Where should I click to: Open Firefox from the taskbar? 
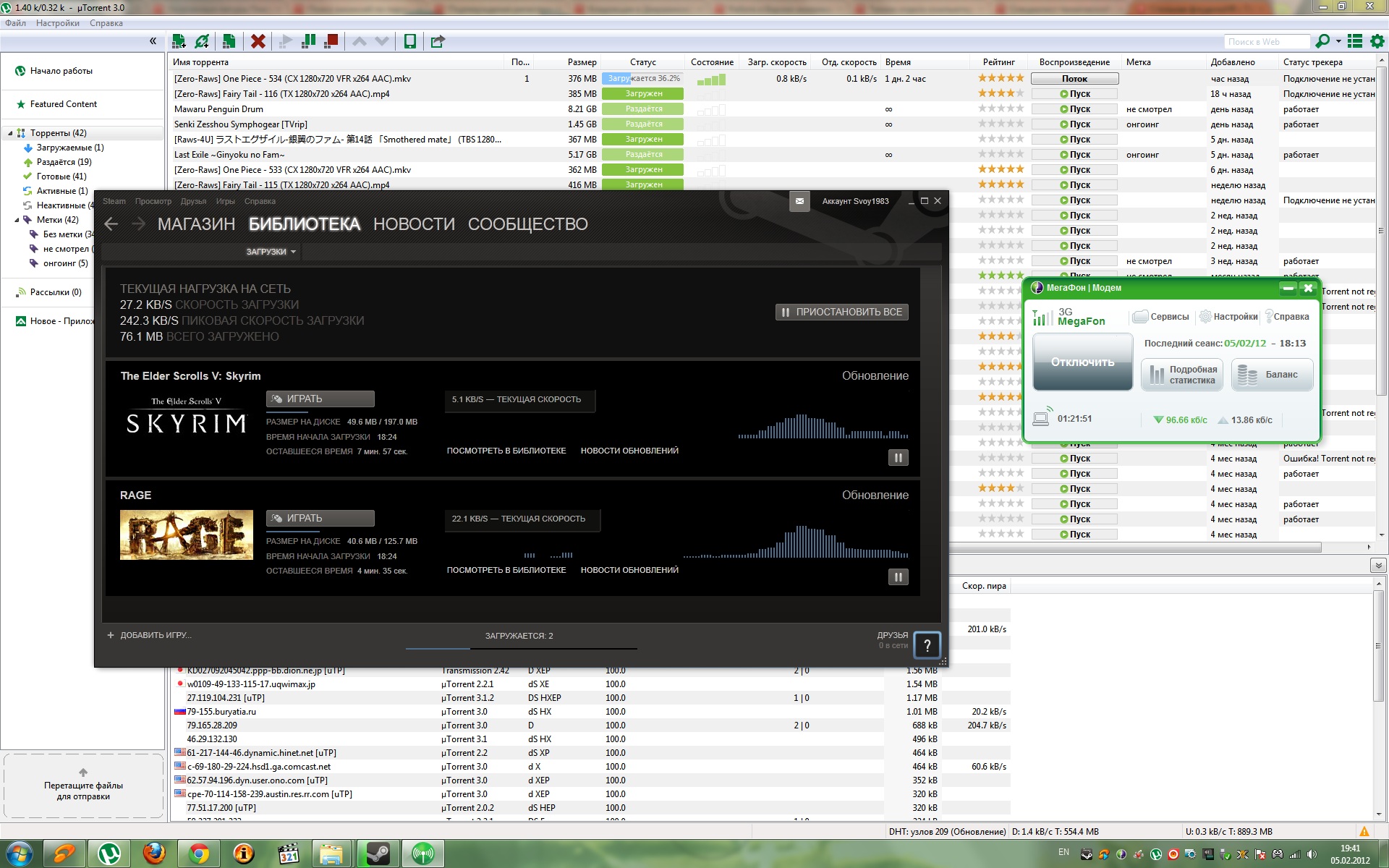154,854
